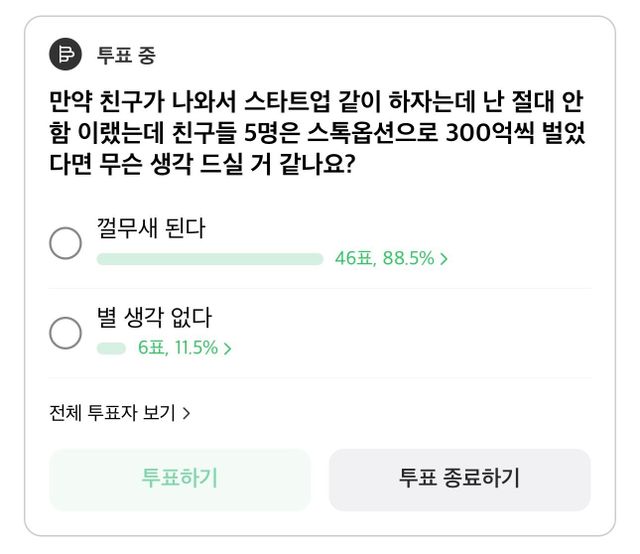The image size is (640, 554).
Task: Click the 껄무새 된다 green result bar
Action: point(209,259)
